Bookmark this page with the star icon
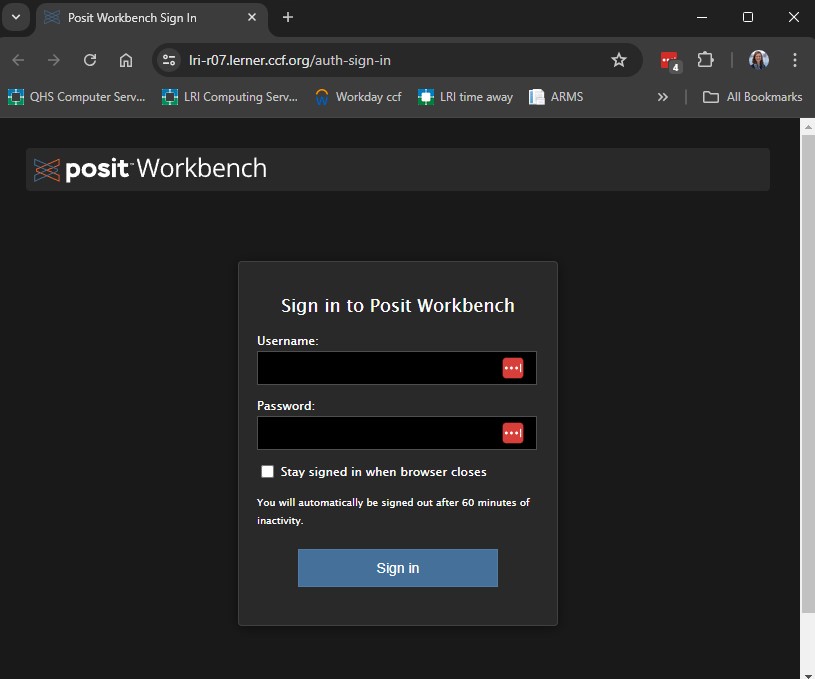Viewport: 815px width, 679px height. pyautogui.click(x=619, y=60)
